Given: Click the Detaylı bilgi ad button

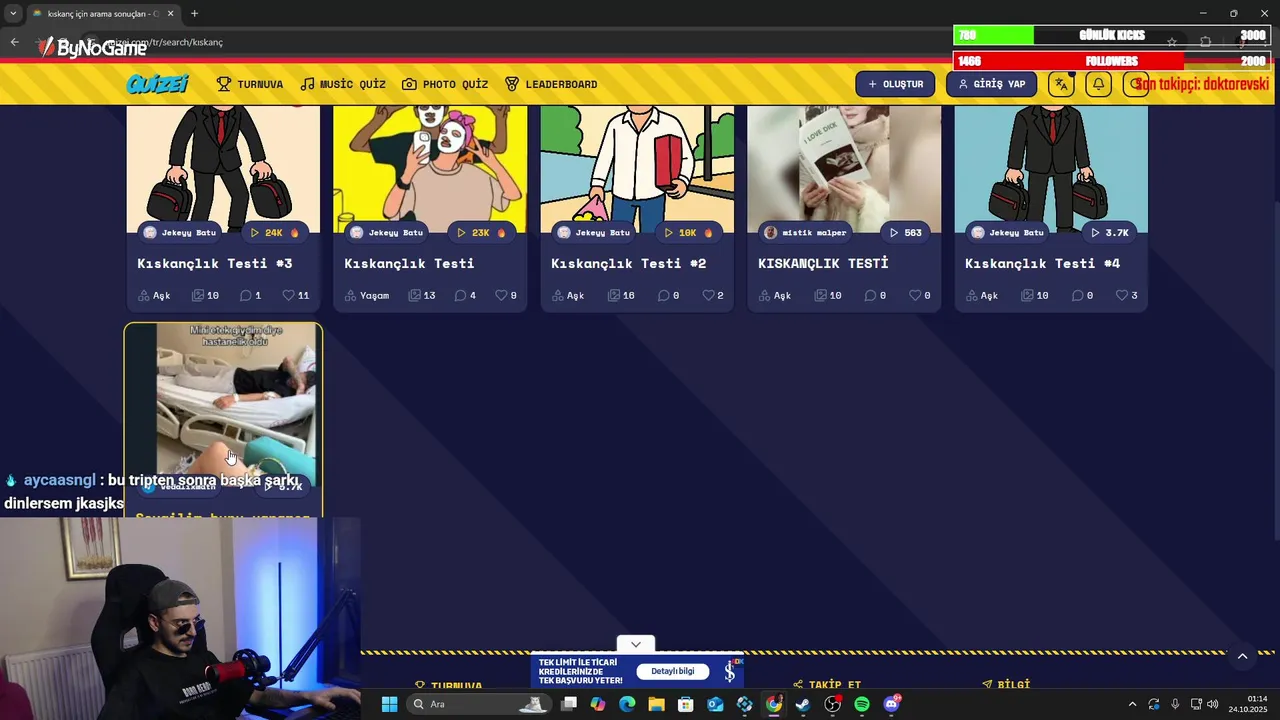Looking at the screenshot, I should coord(672,671).
